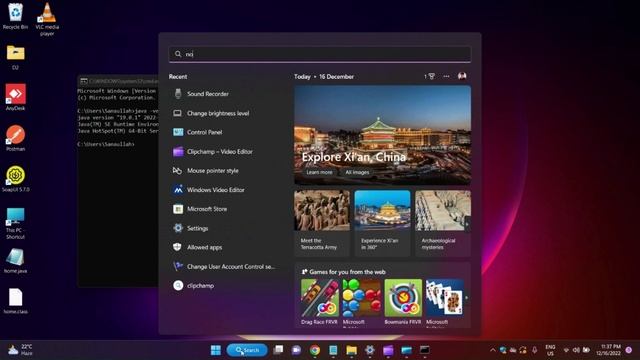Screen dimensions: 640x360
Task: Open the three-dot more options menu
Action: tap(446, 76)
